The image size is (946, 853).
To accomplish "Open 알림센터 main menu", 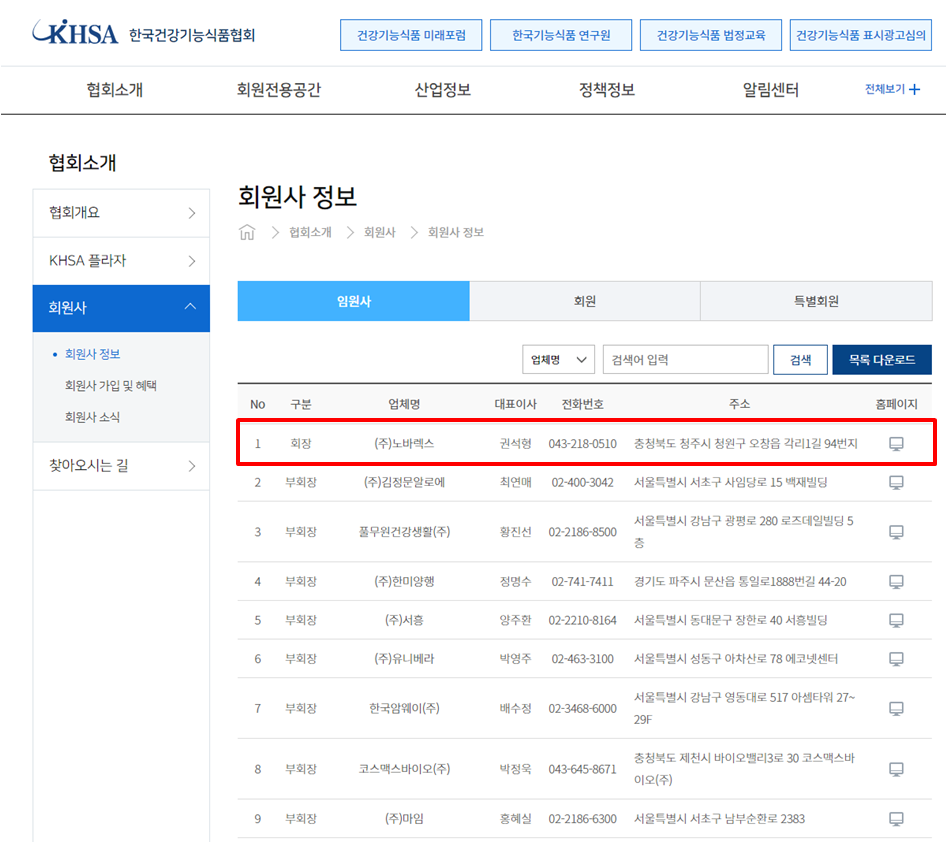I will tap(770, 90).
